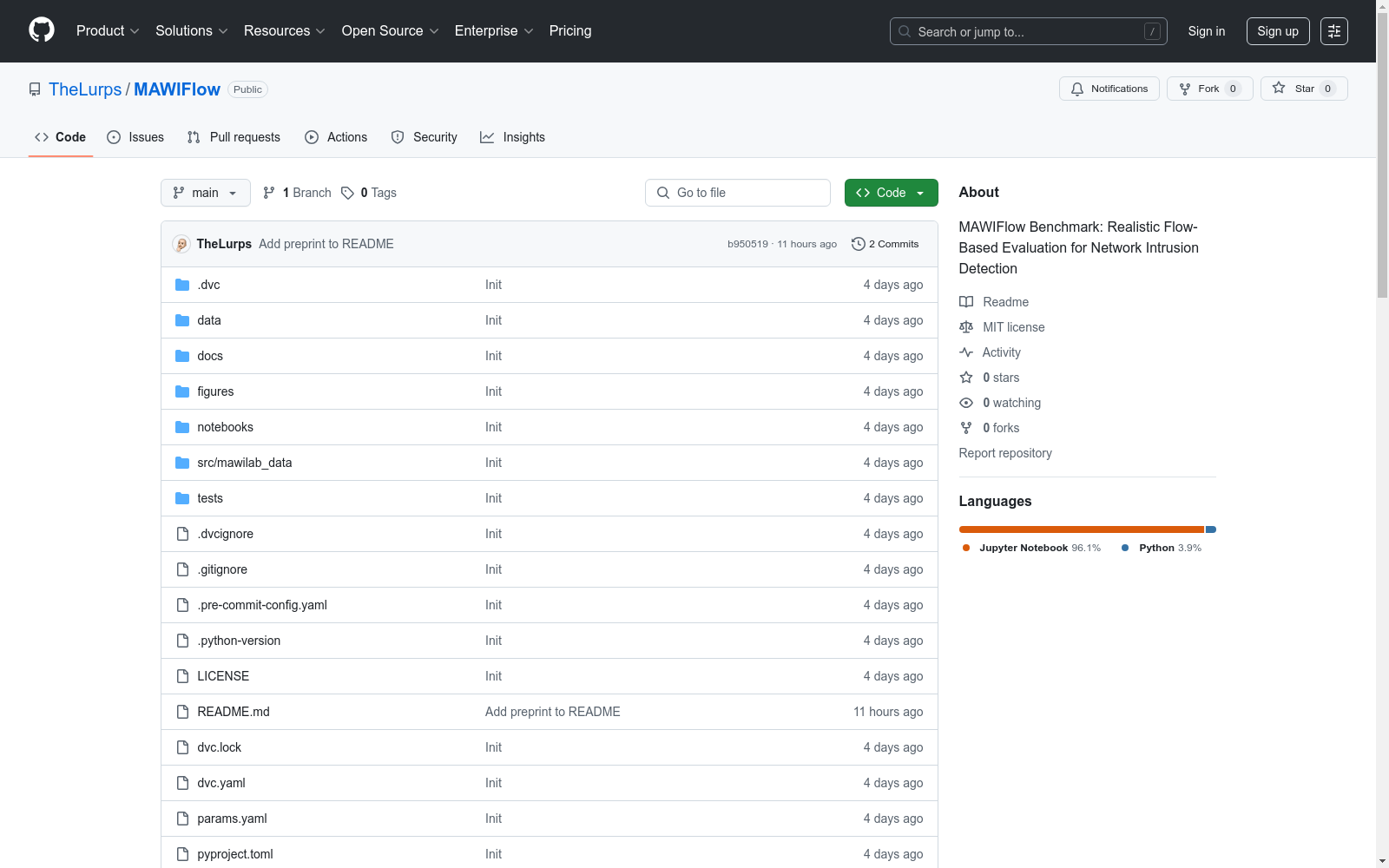Open the MAWIFlow repository name link

[x=177, y=89]
